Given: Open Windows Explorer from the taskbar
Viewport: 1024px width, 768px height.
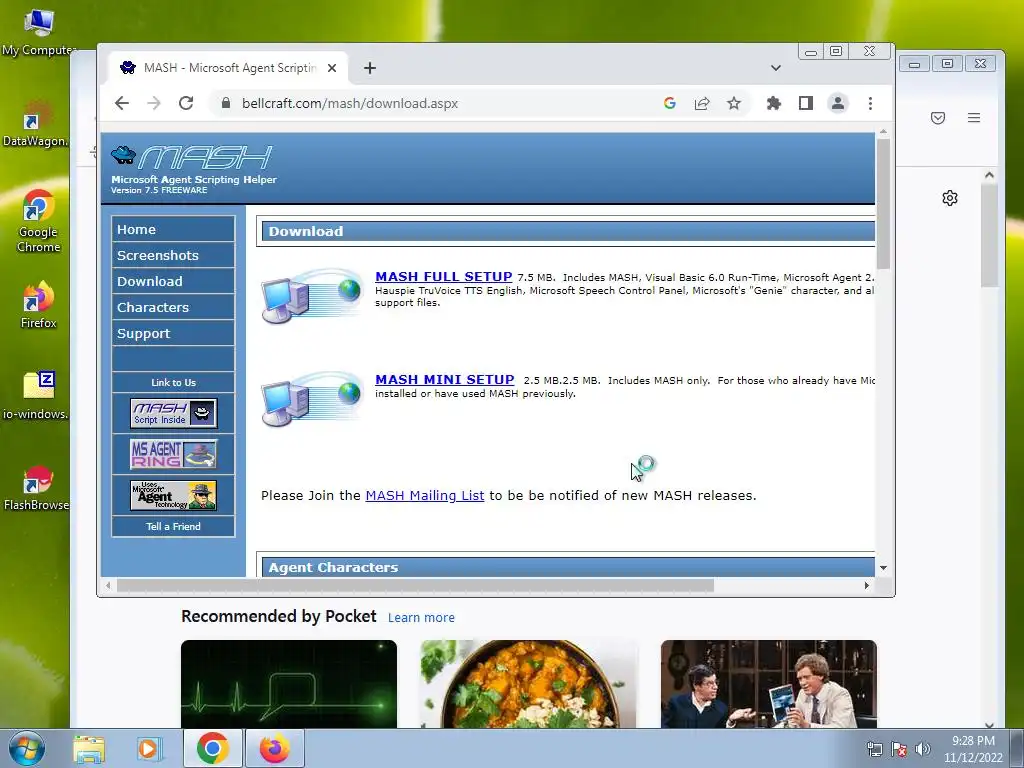Looking at the screenshot, I should coord(89,749).
